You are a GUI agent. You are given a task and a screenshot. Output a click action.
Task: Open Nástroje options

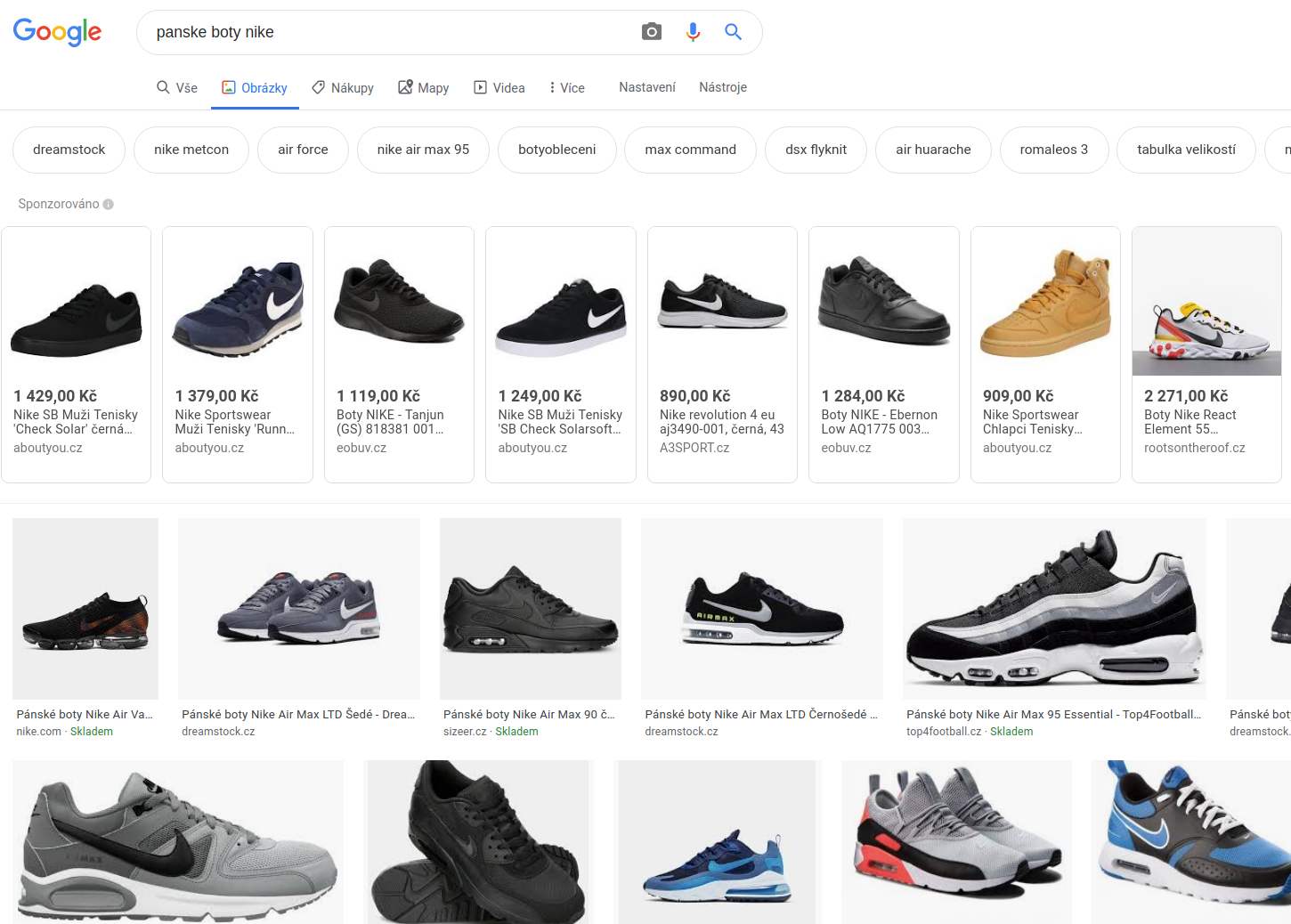pyautogui.click(x=723, y=87)
